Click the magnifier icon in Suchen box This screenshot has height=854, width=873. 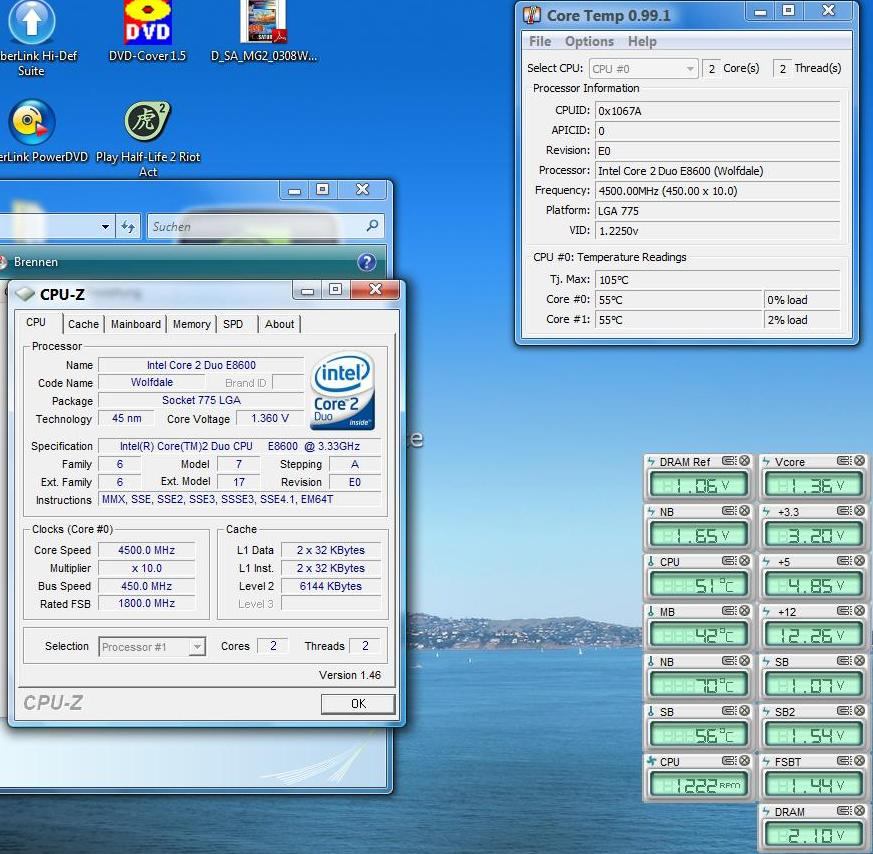click(372, 225)
